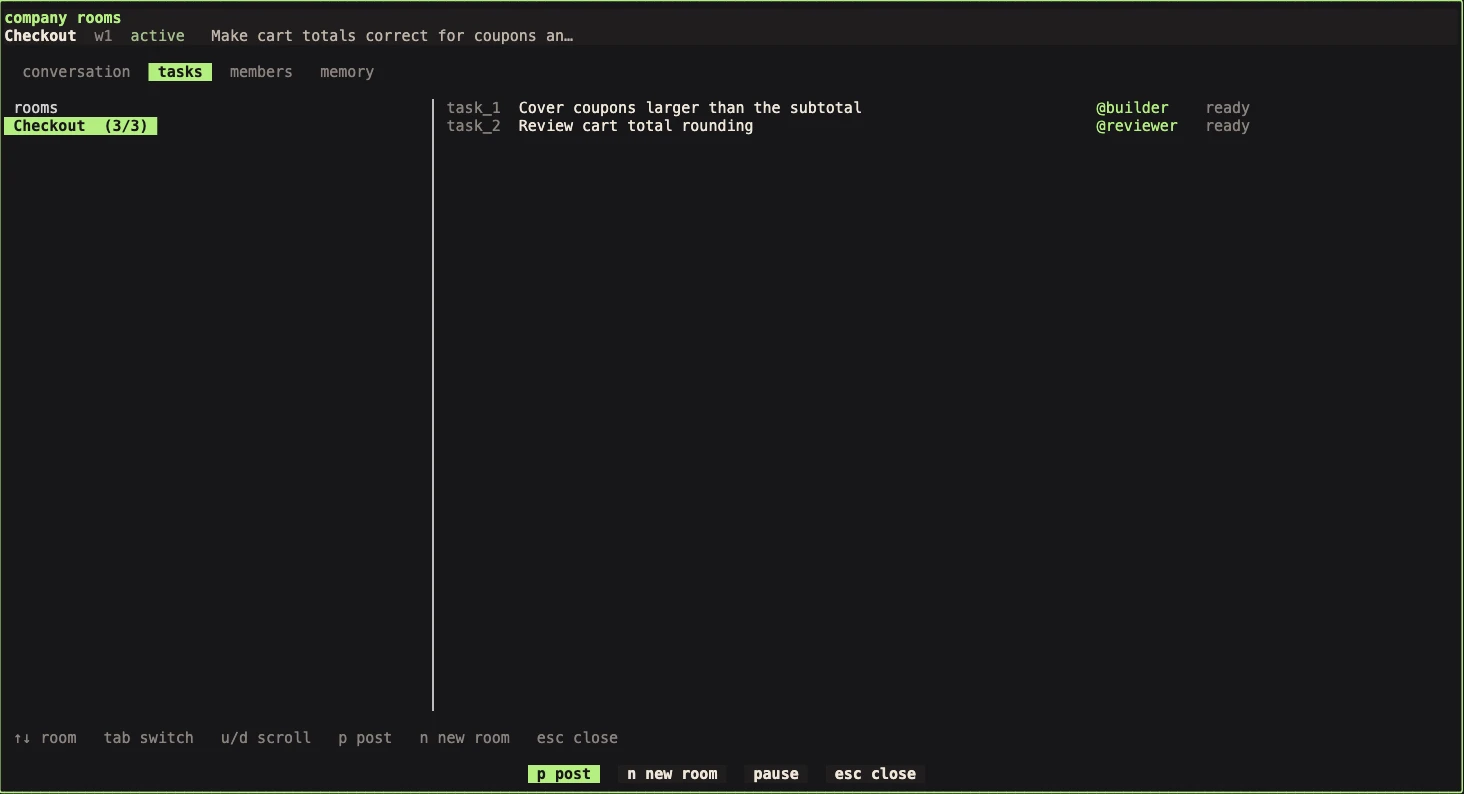Select the highlighted tasks tab

coord(180,72)
